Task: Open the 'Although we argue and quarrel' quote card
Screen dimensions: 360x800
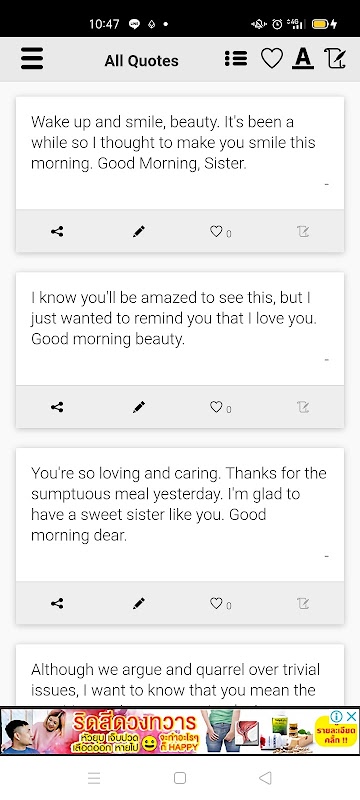Action: pos(180,675)
